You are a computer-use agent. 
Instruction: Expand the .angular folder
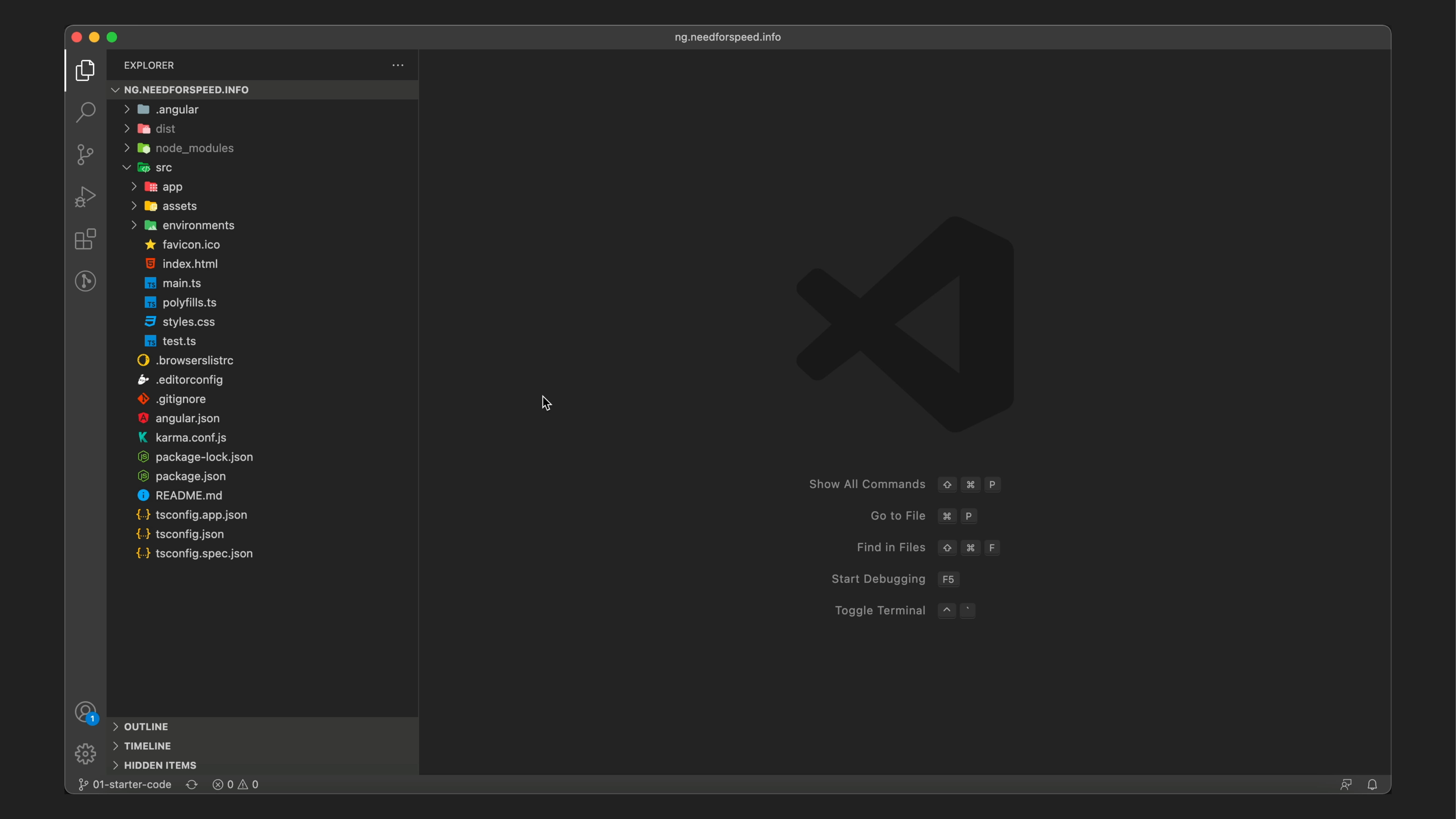[263, 110]
